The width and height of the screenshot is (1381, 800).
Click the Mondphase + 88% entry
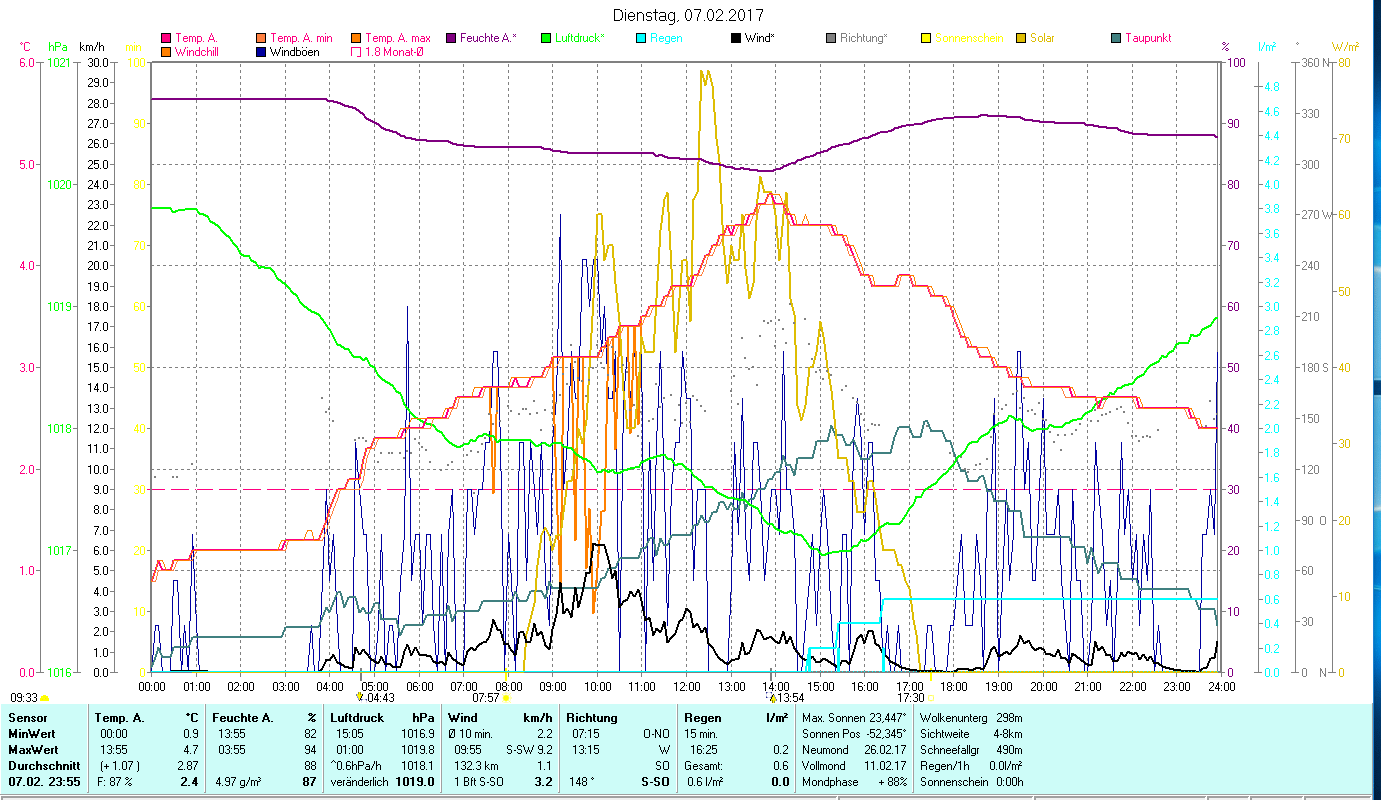point(855,781)
